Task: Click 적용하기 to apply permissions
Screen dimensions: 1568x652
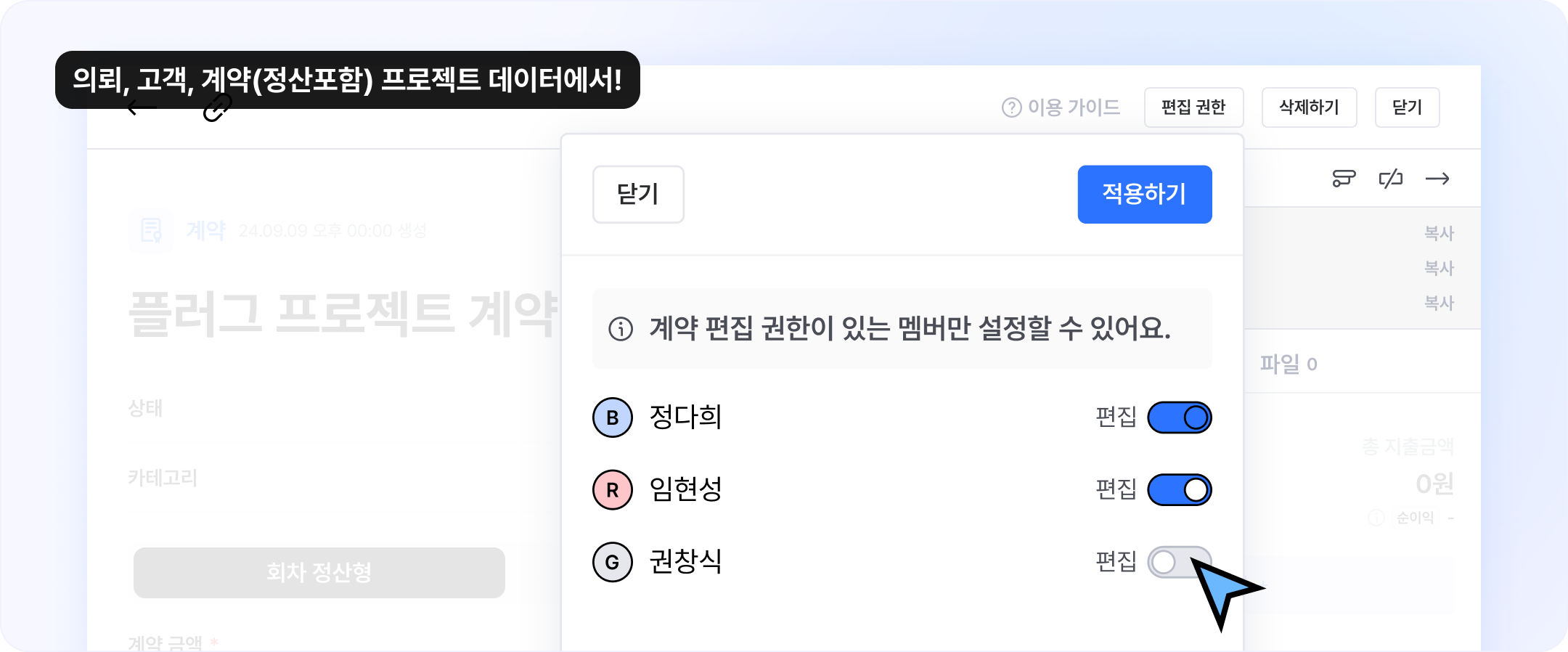Action: coord(1144,194)
